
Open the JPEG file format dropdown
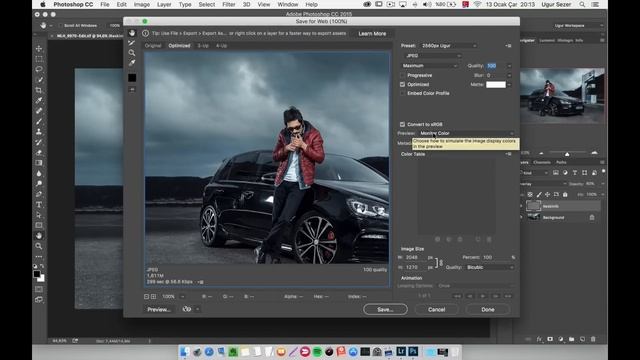[433, 56]
